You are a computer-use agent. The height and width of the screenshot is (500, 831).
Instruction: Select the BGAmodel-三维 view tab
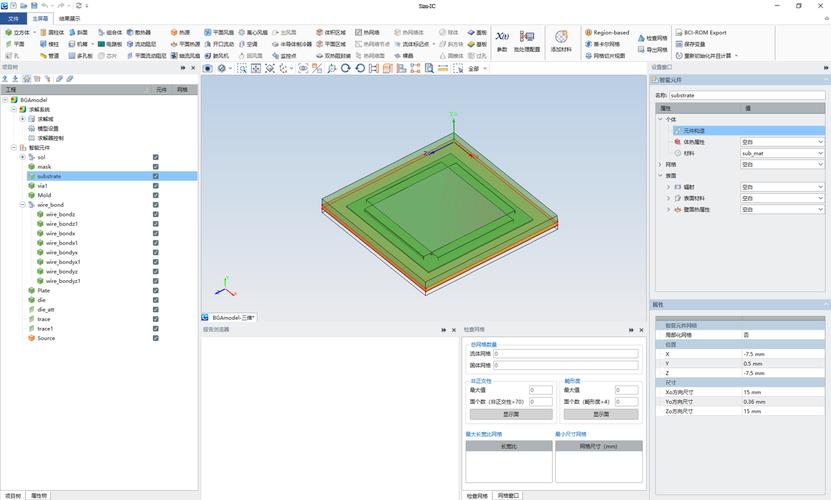[229, 318]
